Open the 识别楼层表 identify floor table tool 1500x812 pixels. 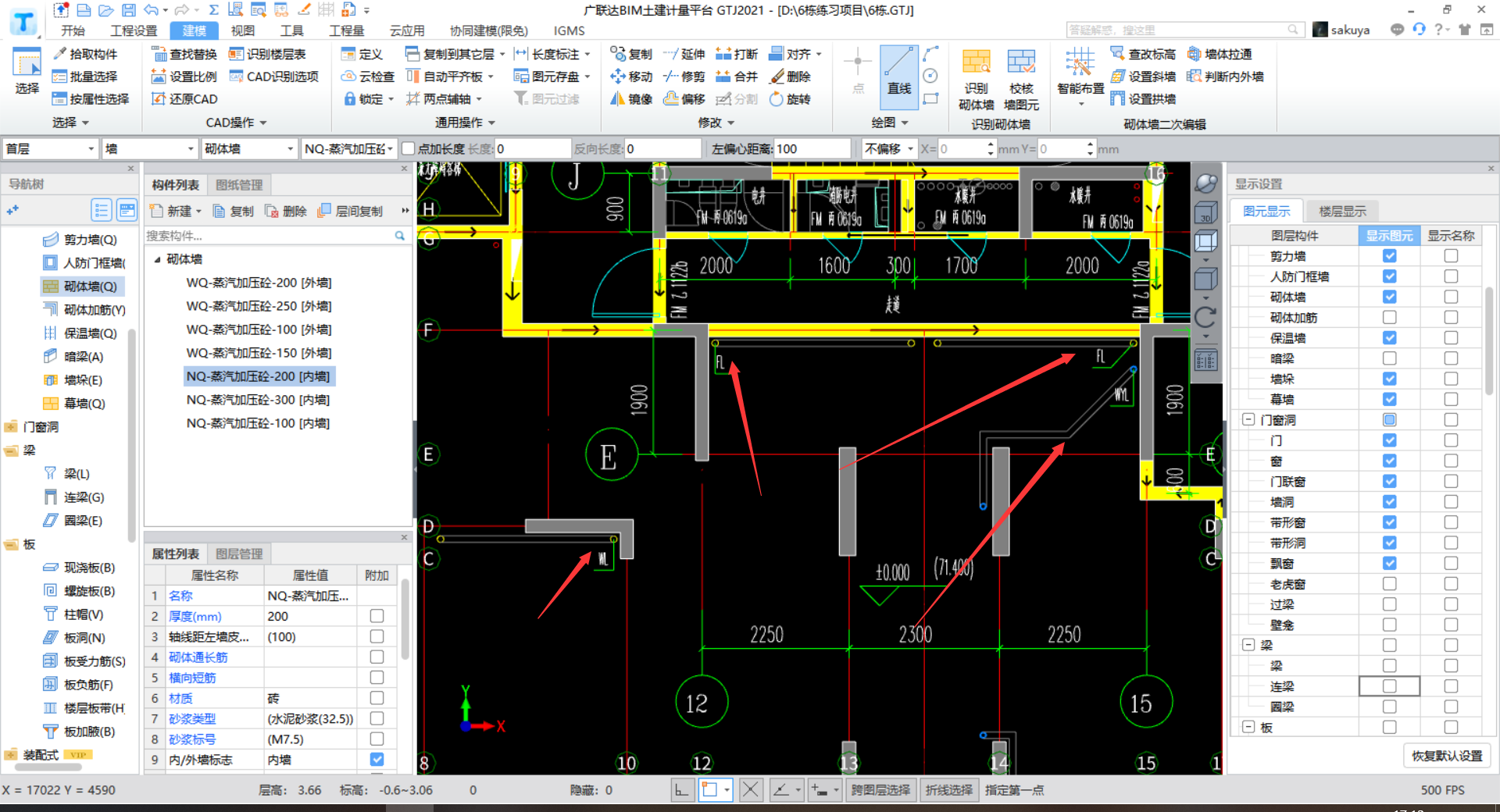tap(267, 54)
